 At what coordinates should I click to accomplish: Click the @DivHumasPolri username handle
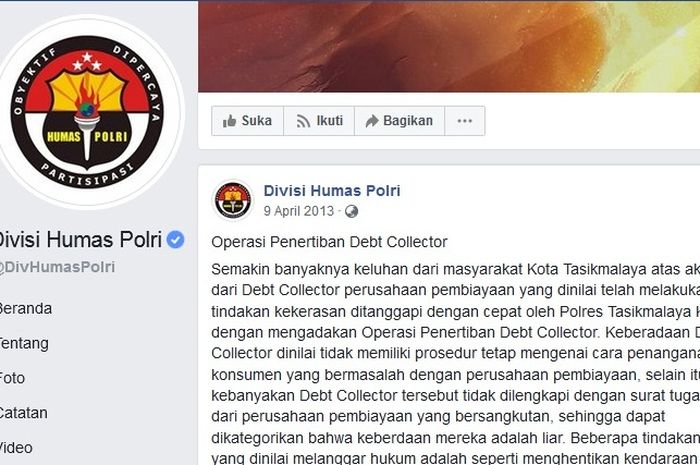(x=57, y=267)
